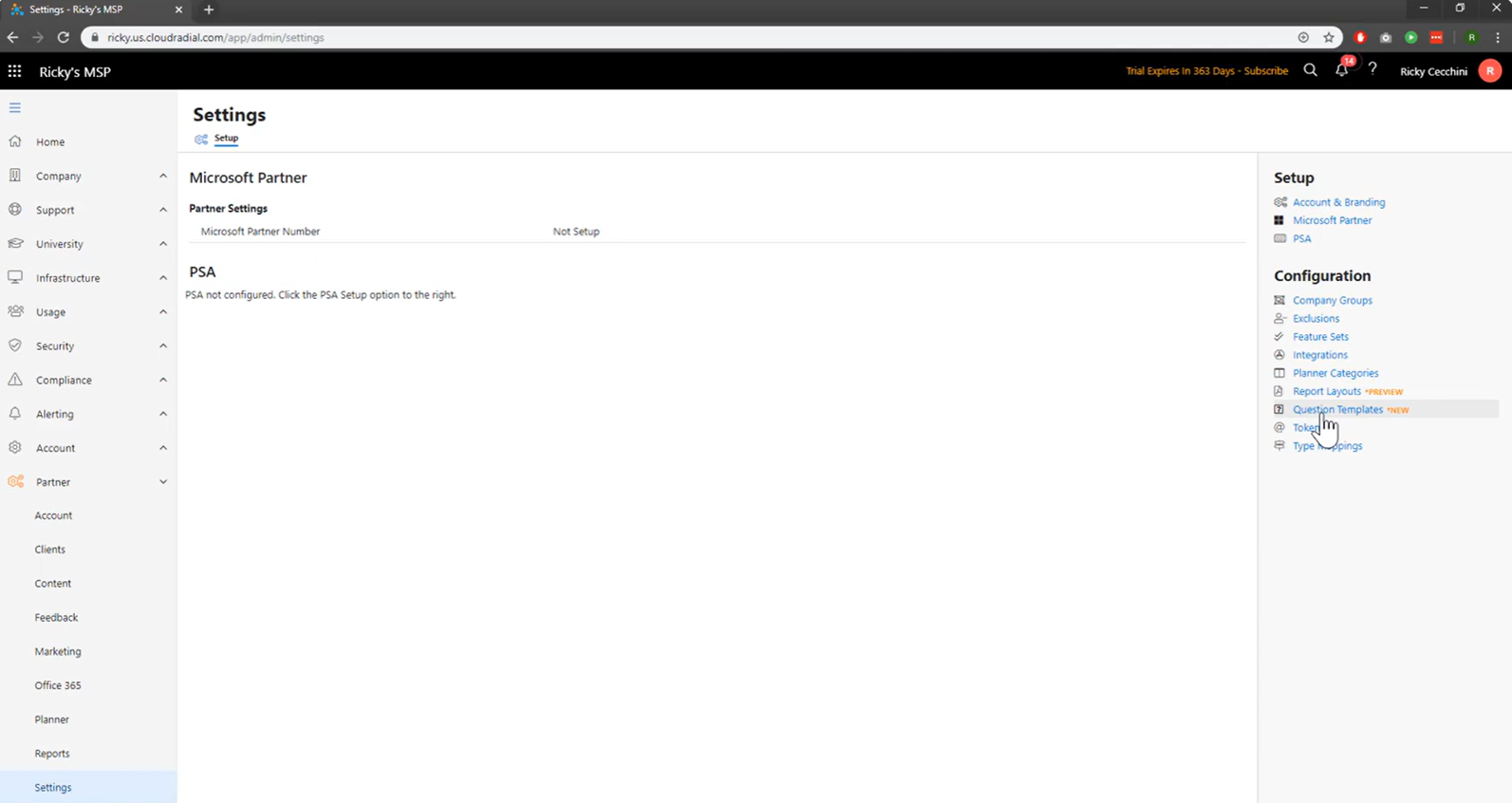Open Account & Branding setup link
1512x803 pixels.
1338,202
